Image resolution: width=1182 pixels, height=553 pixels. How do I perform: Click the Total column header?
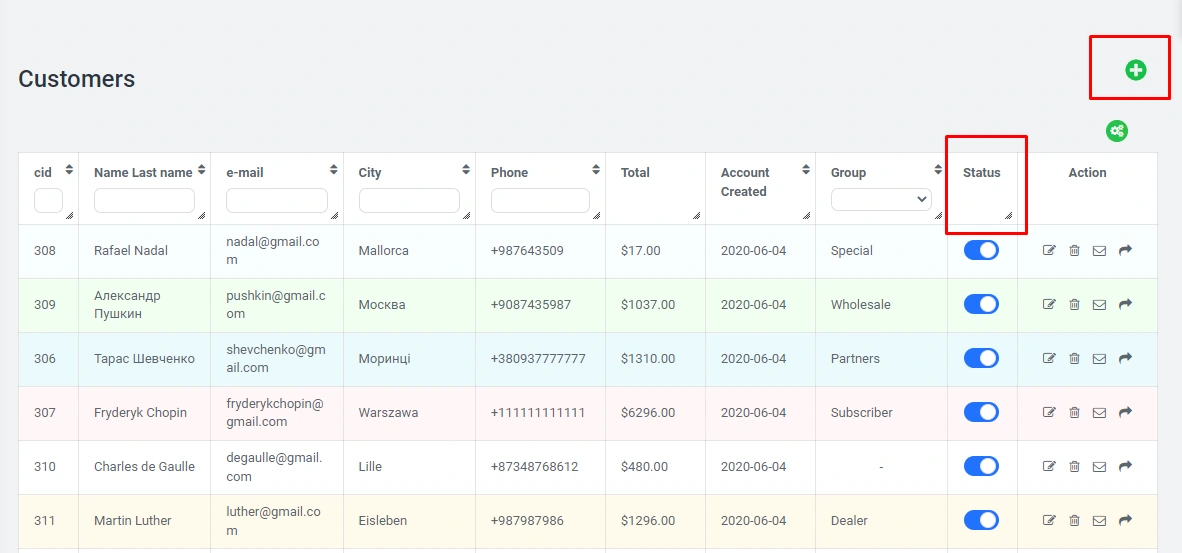(635, 173)
